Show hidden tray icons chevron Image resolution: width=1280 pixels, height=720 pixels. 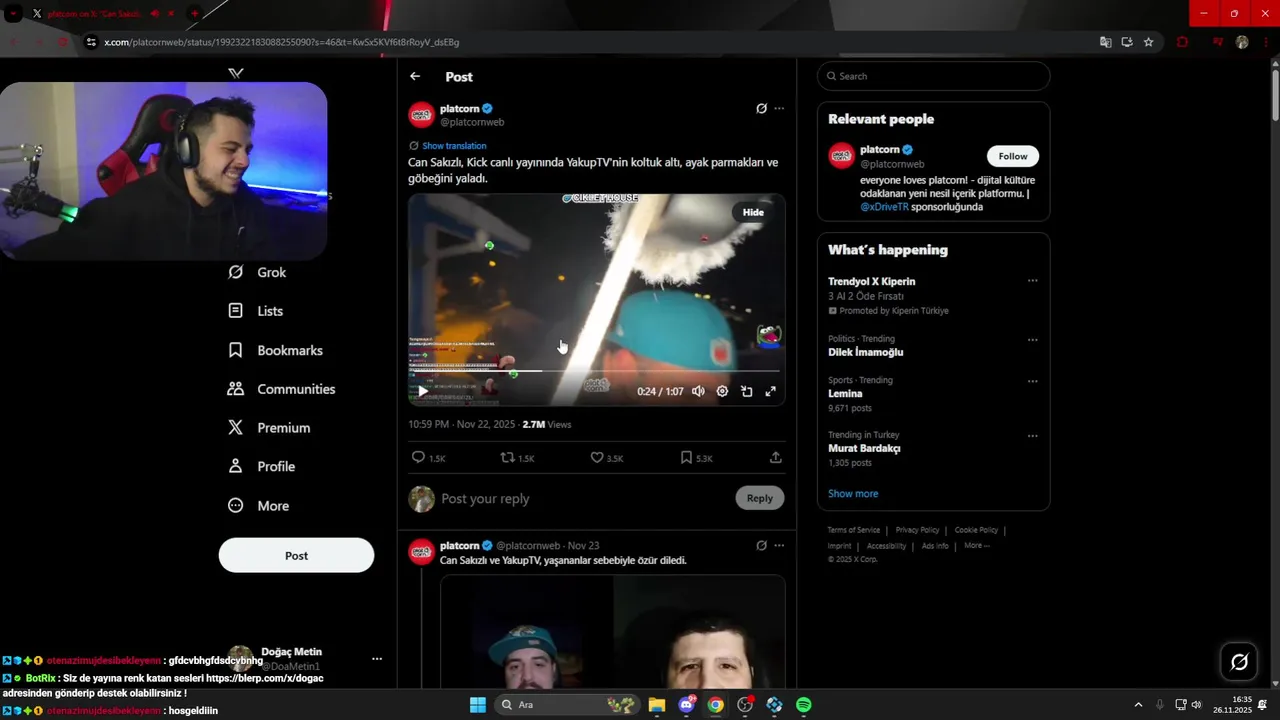click(1138, 705)
